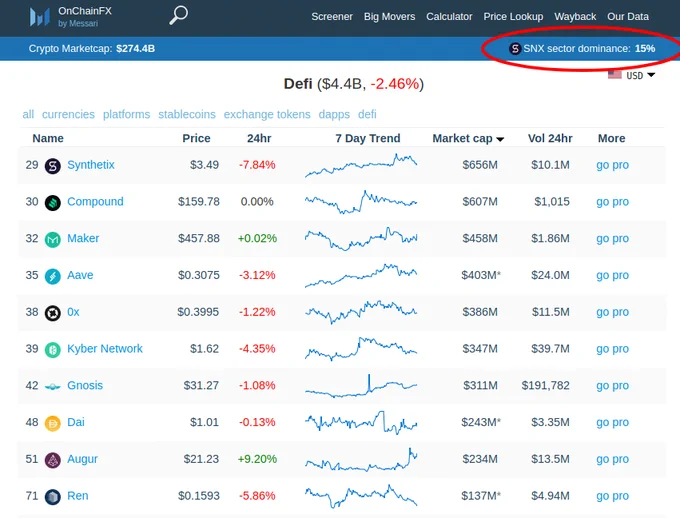Click 'go pro' in Ren row
The image size is (680, 518).
click(612, 495)
